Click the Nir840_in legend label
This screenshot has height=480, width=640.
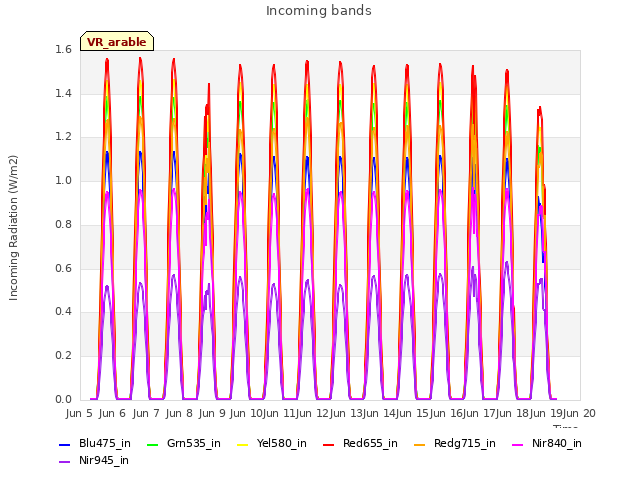click(556, 443)
